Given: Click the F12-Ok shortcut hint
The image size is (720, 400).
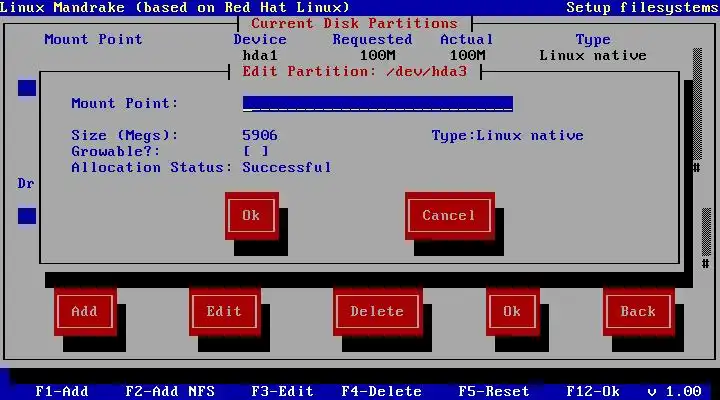Looking at the screenshot, I should coord(593,391).
